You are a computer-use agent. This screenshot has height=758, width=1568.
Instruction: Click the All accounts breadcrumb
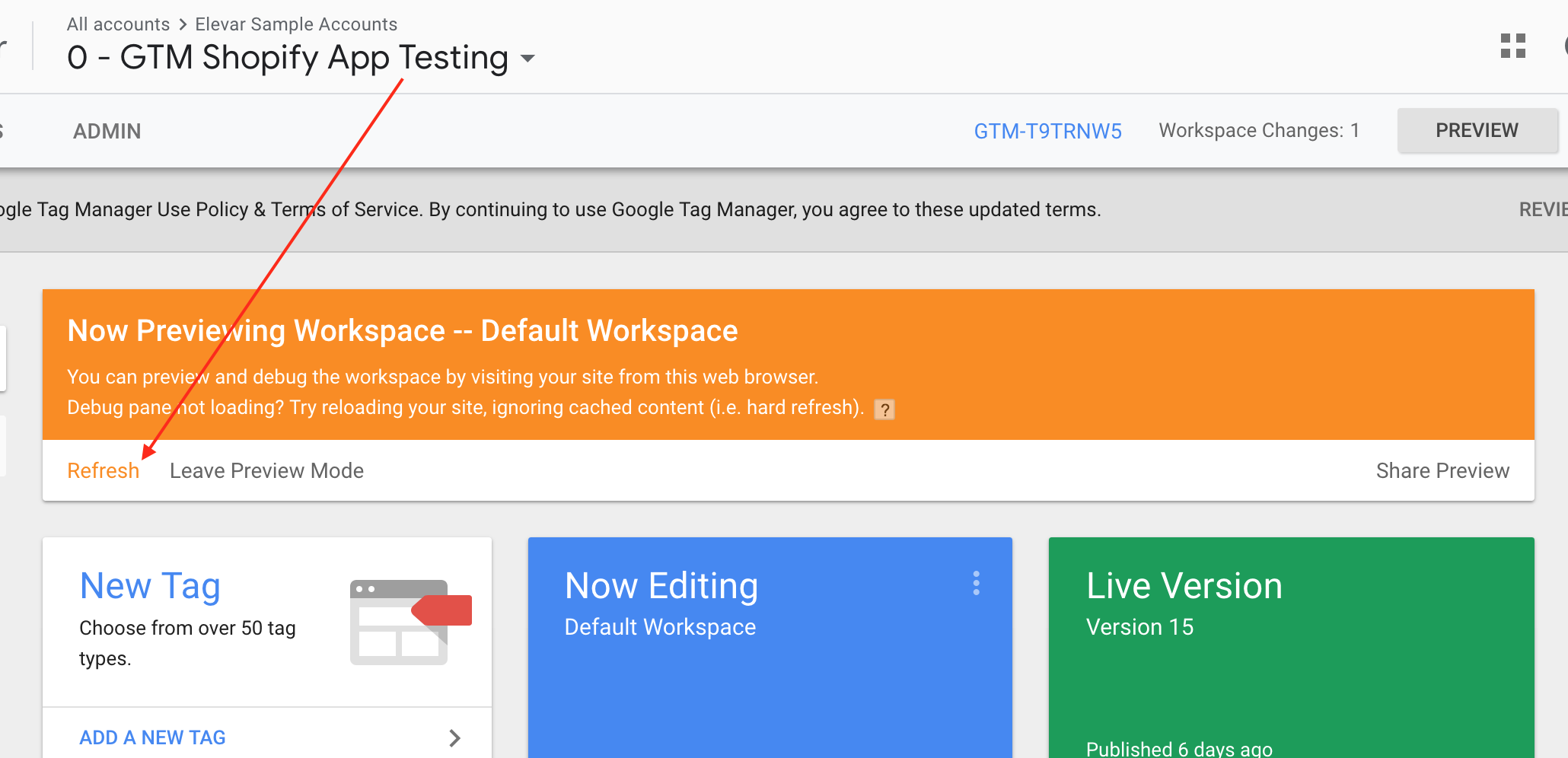118,24
